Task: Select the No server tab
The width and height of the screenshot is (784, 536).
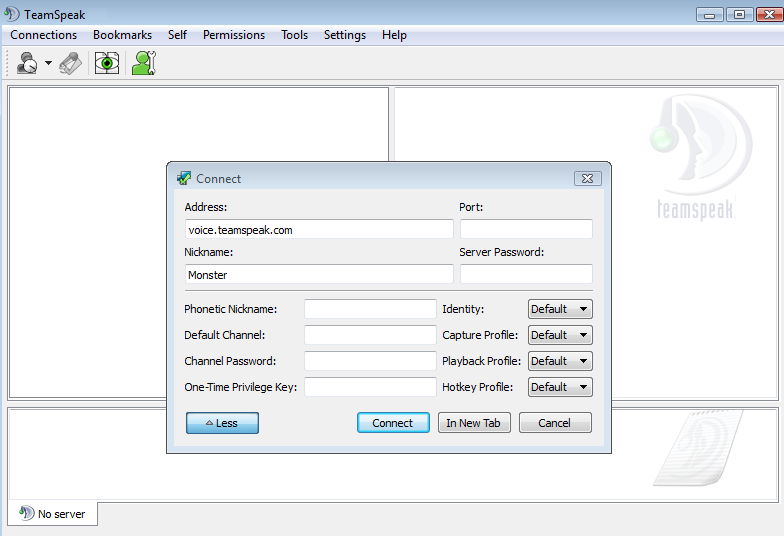Action: pyautogui.click(x=52, y=514)
